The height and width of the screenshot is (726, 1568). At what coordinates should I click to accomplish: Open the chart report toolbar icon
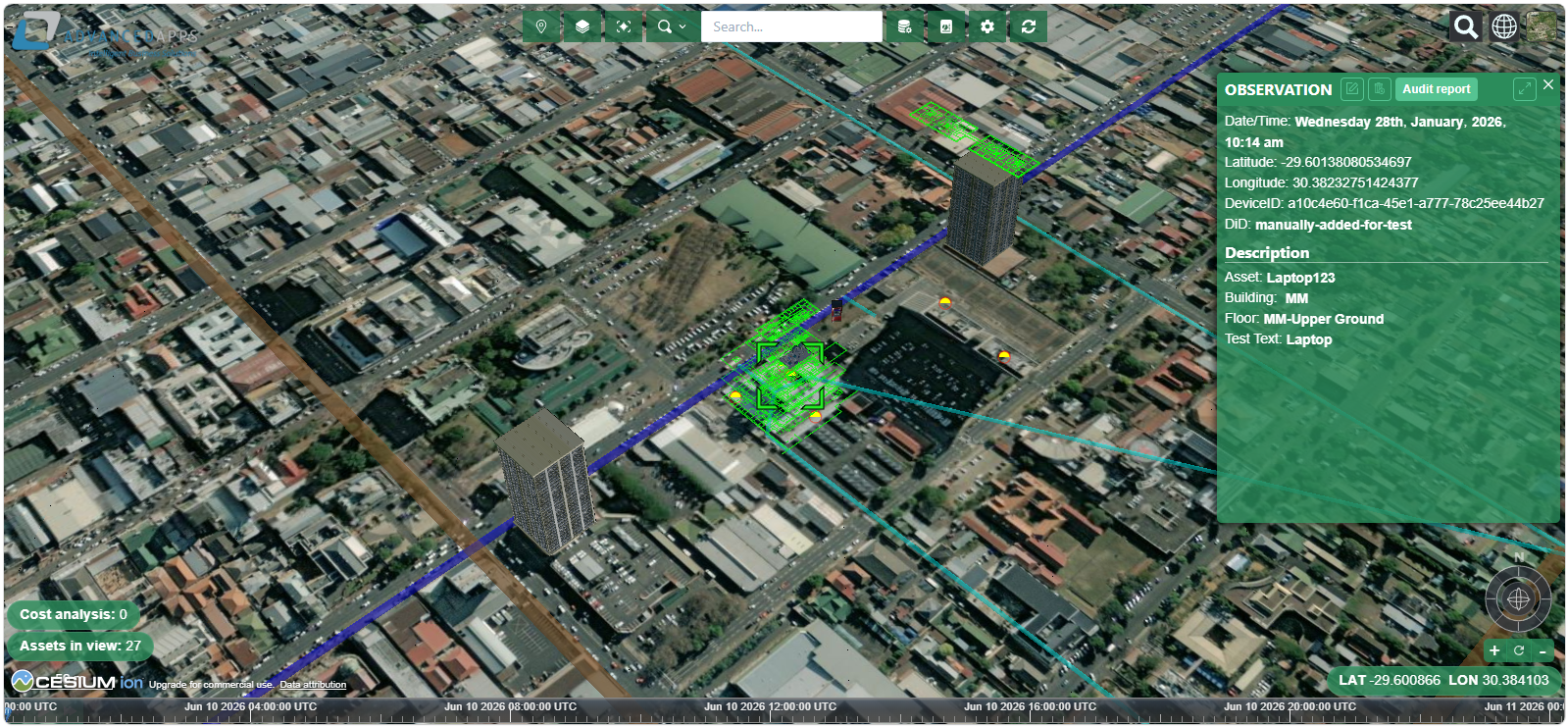pyautogui.click(x=946, y=26)
